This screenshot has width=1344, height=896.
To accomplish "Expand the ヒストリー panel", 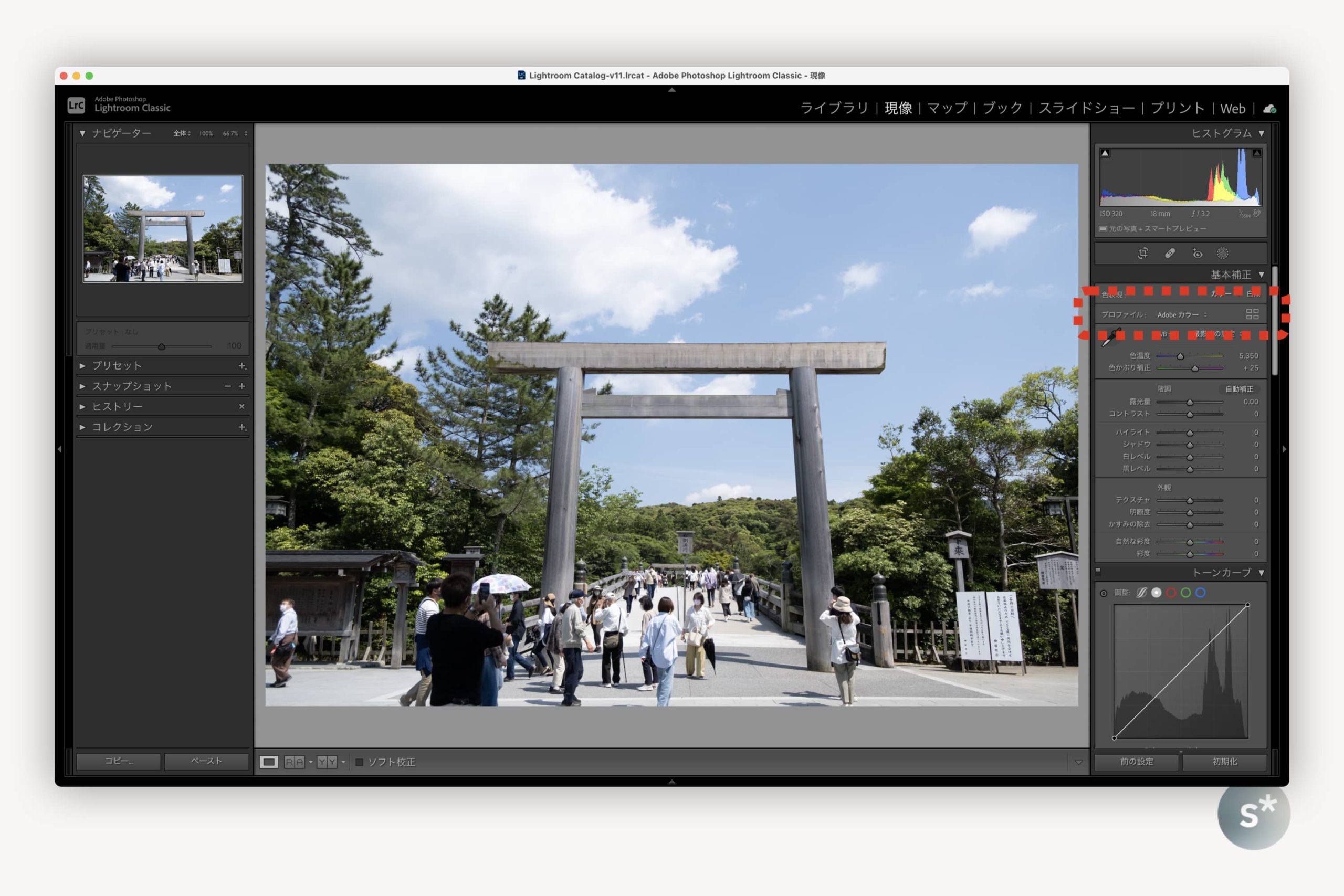I will click(83, 406).
